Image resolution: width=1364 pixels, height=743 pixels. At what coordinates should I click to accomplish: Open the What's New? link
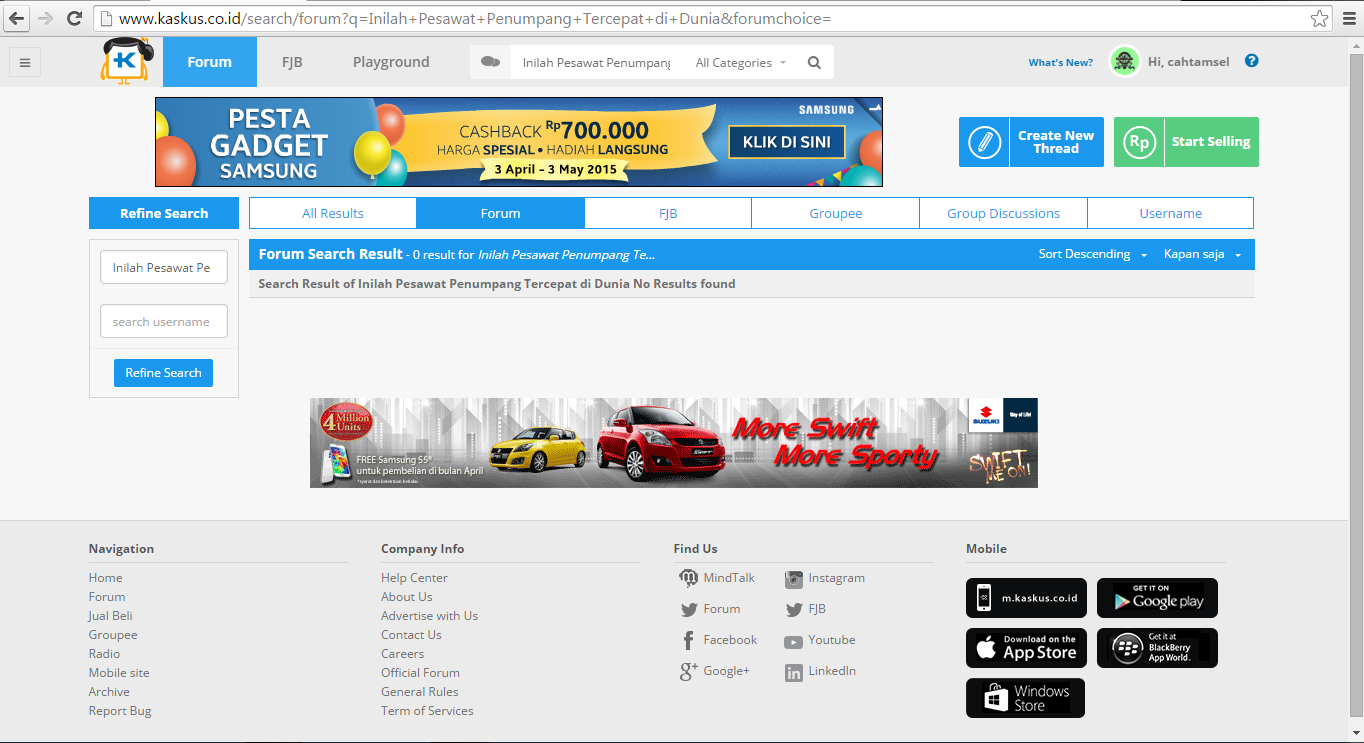[x=1060, y=62]
